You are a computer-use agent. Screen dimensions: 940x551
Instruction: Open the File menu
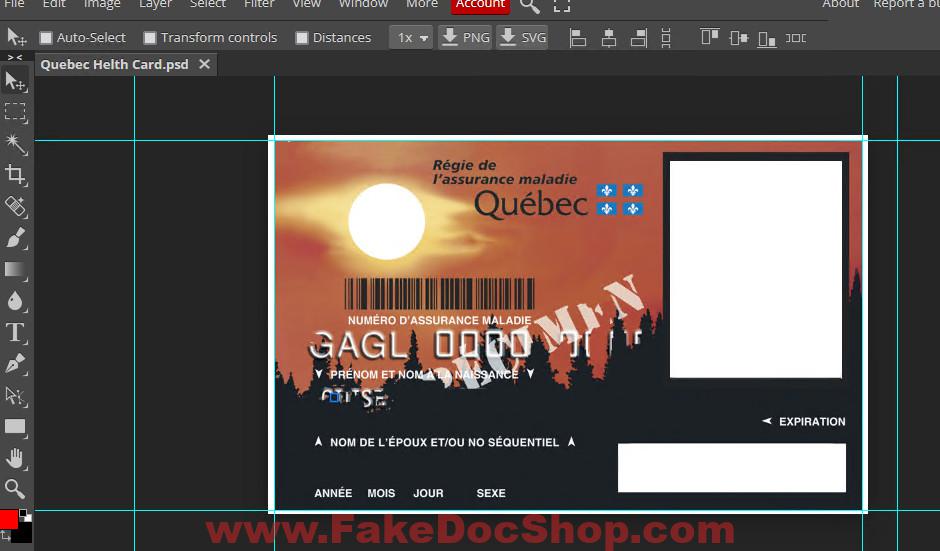click(x=14, y=4)
